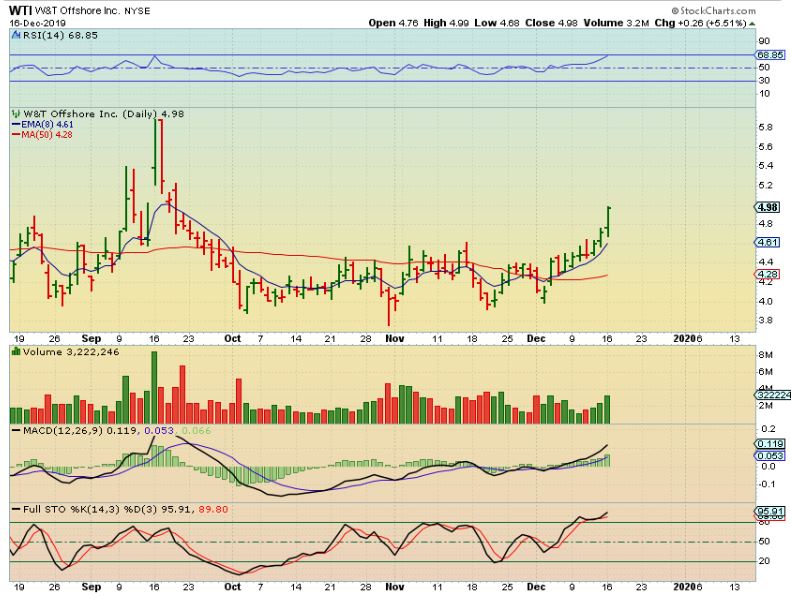The image size is (791, 598).
Task: Click the 'Dec' label on the price-panel axis
Action: tap(536, 339)
